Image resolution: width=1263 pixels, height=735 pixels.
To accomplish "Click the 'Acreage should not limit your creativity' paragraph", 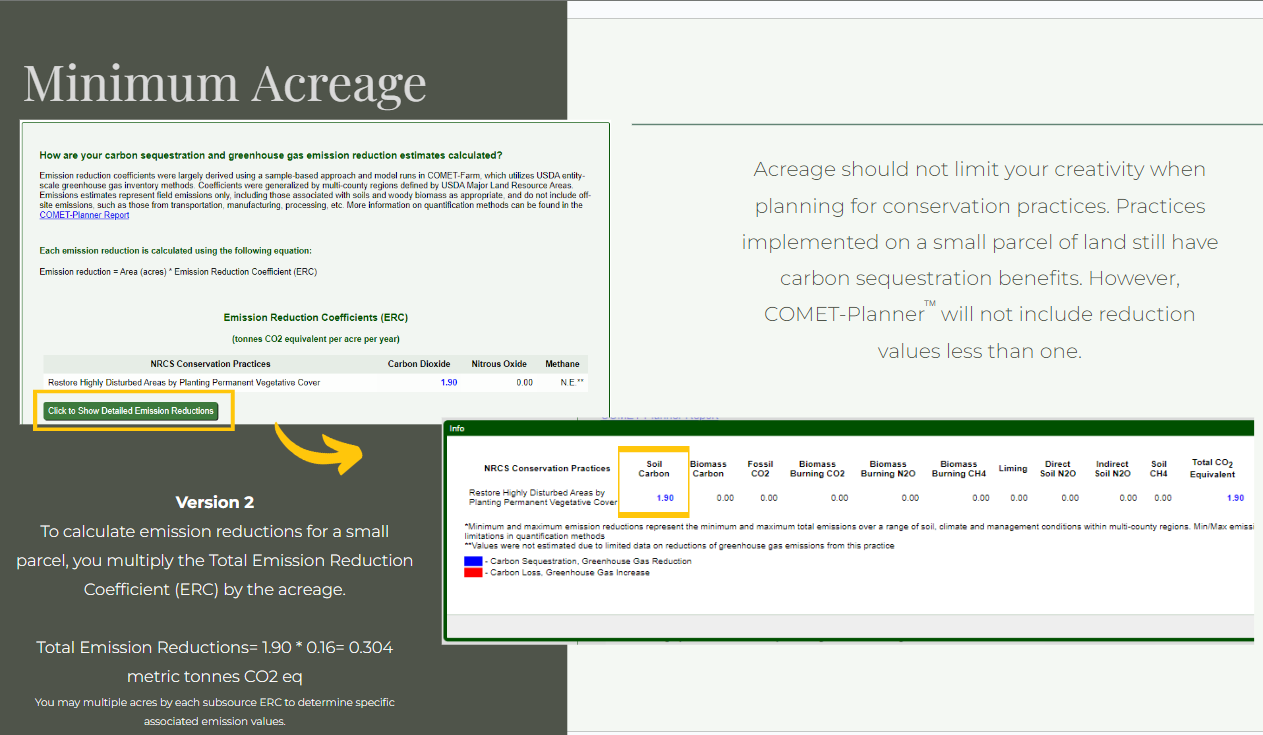I will click(x=979, y=260).
